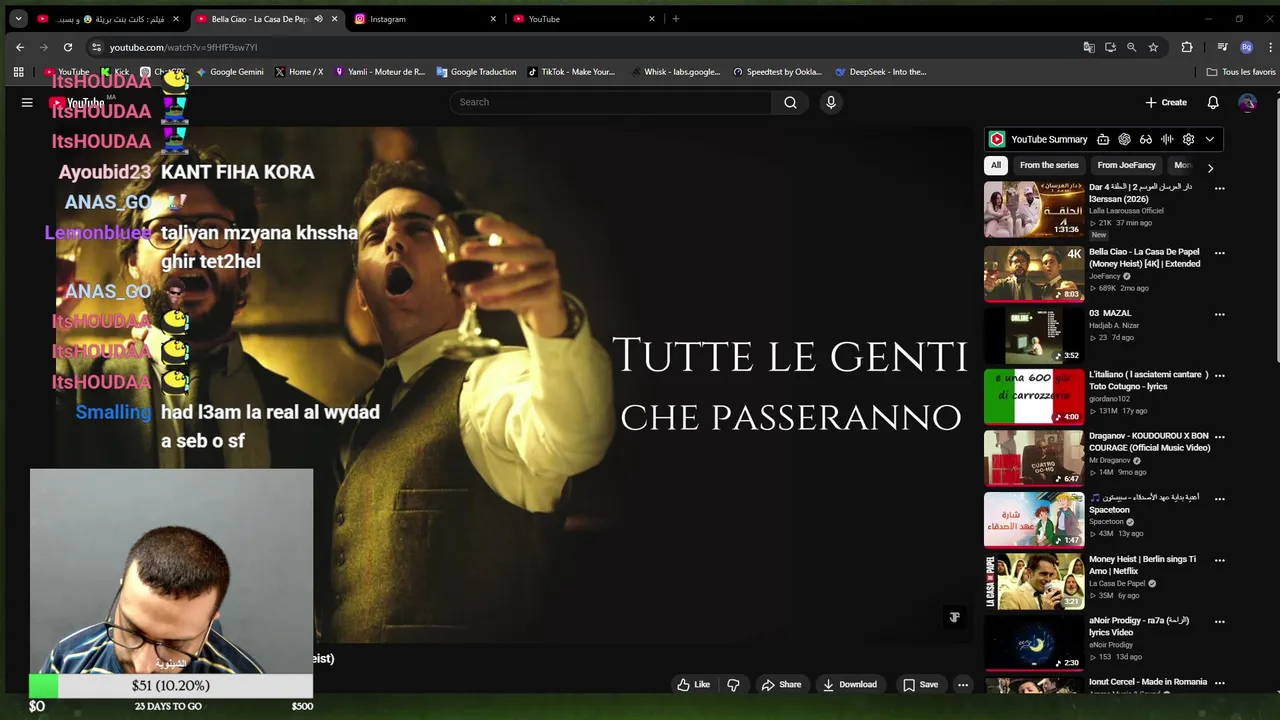Image resolution: width=1280 pixels, height=720 pixels.
Task: Like the video
Action: coord(693,685)
